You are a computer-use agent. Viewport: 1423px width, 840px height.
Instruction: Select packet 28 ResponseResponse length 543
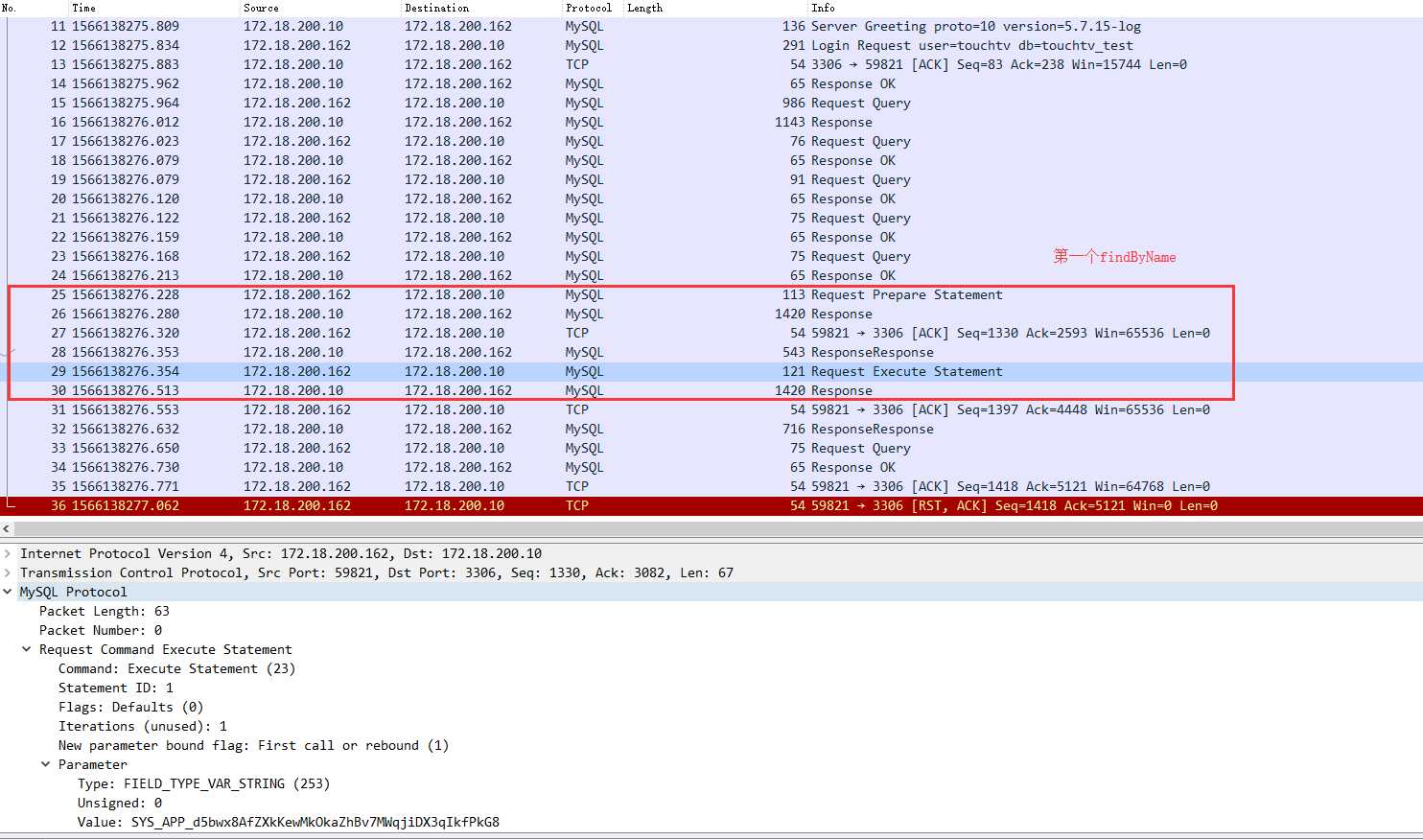(x=711, y=352)
